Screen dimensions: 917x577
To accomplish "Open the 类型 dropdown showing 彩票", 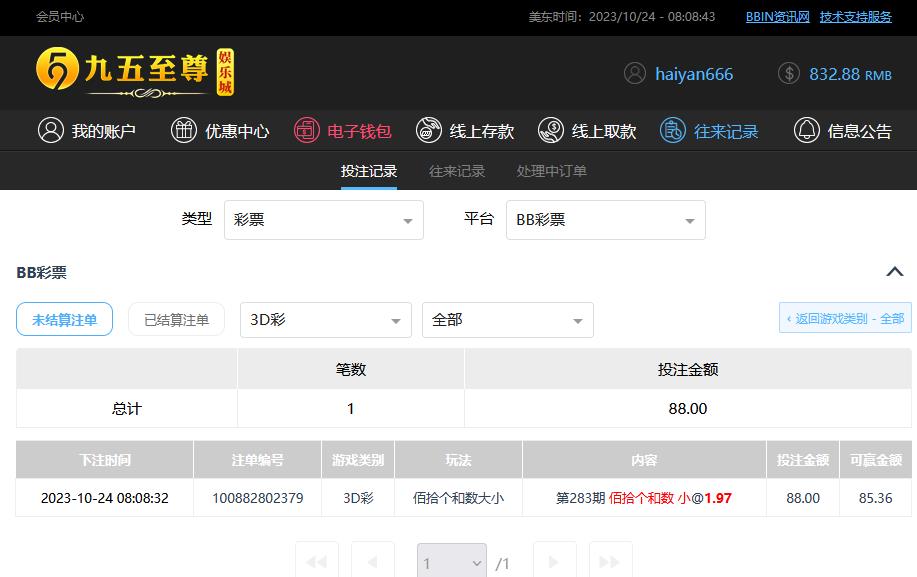I will pyautogui.click(x=323, y=220).
